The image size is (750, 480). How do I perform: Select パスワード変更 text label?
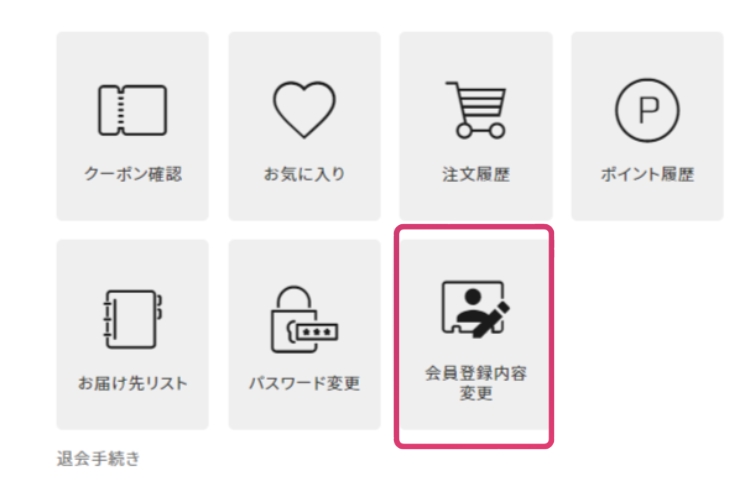(x=304, y=383)
